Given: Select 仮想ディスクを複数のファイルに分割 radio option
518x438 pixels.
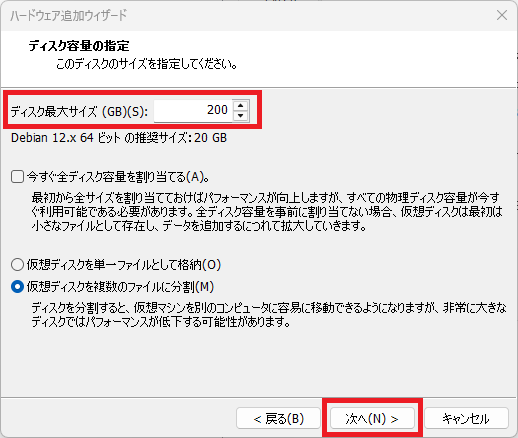Looking at the screenshot, I should [x=17, y=287].
